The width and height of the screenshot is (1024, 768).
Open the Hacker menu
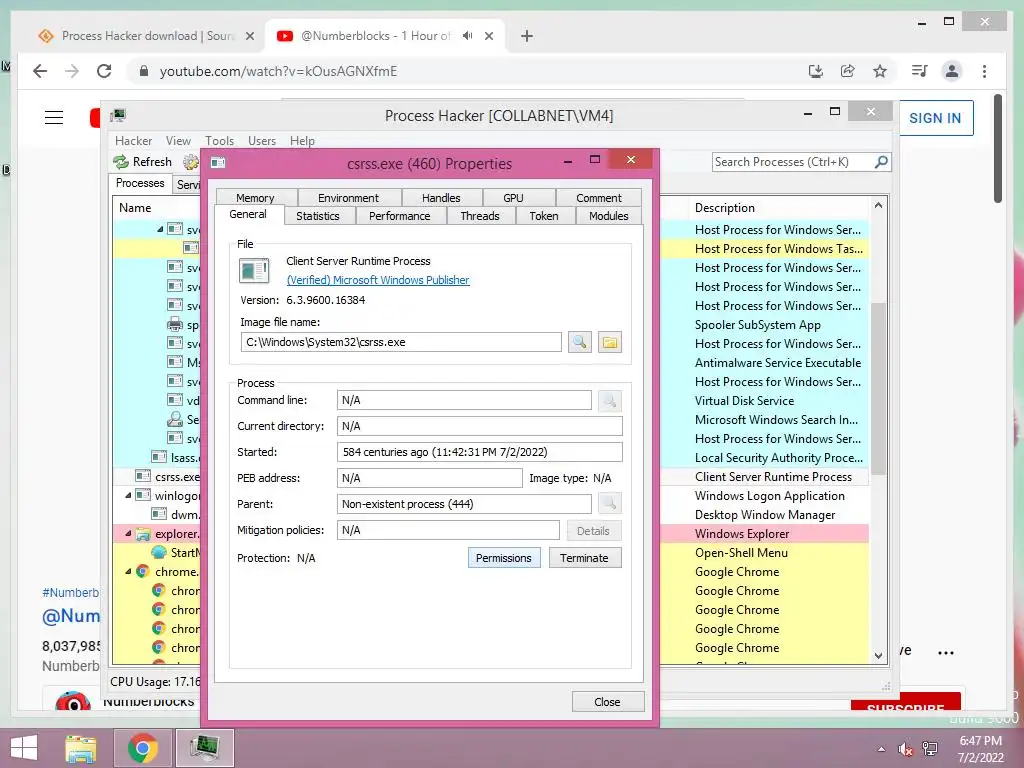(133, 141)
